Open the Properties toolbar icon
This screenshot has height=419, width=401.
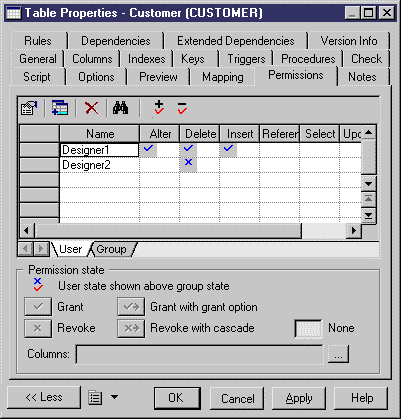point(29,108)
